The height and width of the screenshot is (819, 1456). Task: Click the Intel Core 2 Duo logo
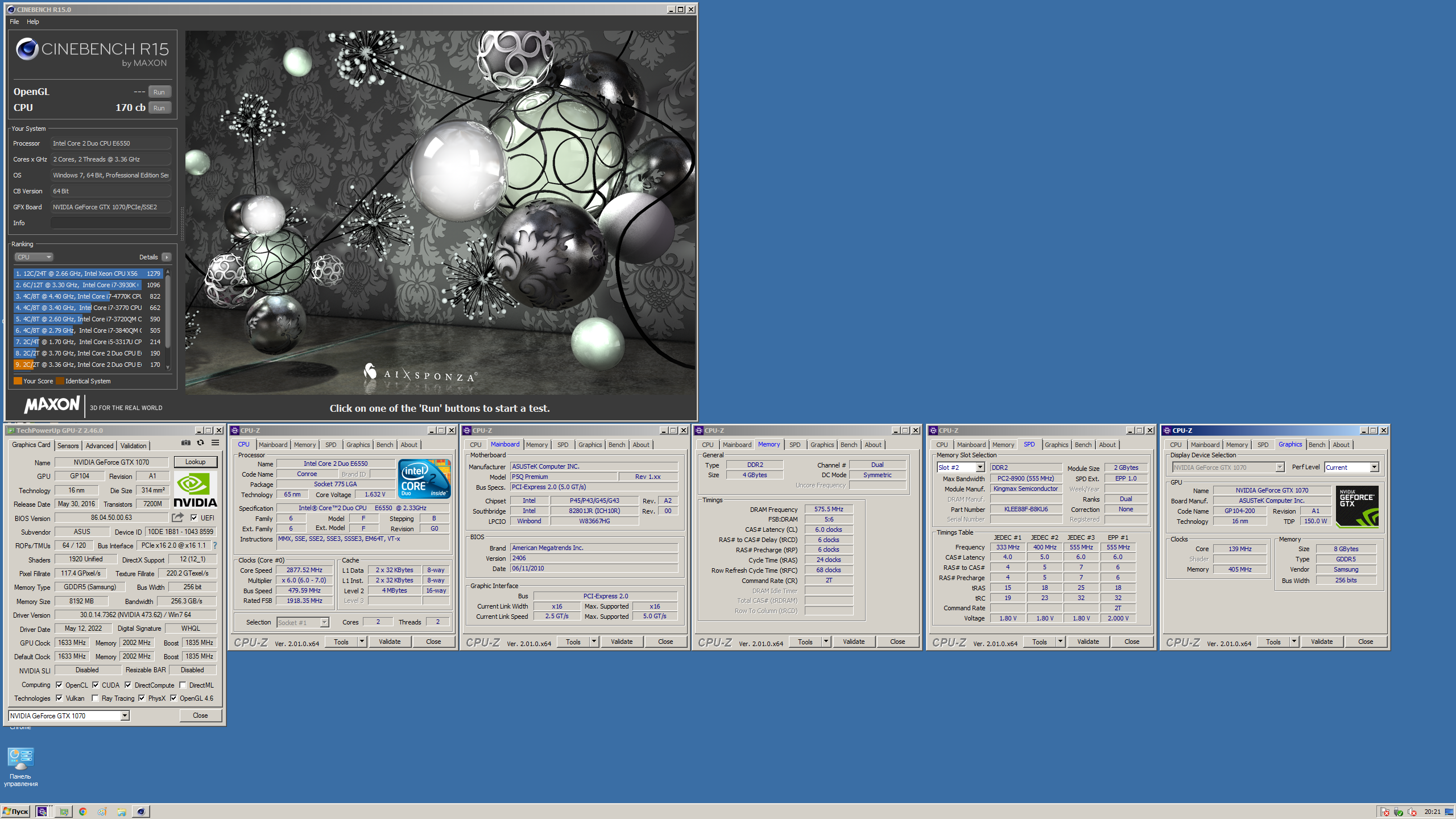[x=424, y=479]
